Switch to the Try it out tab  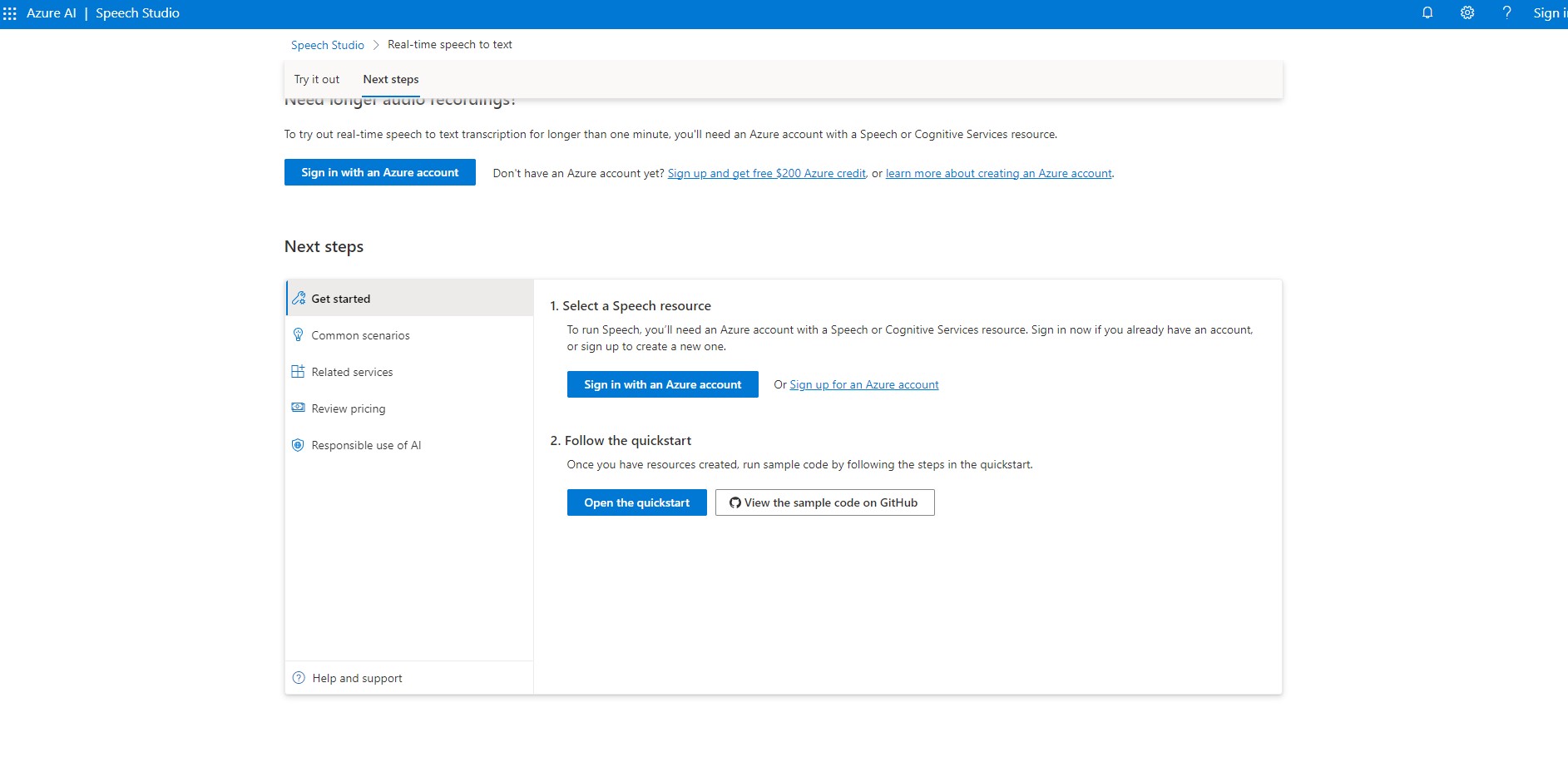pyautogui.click(x=317, y=80)
